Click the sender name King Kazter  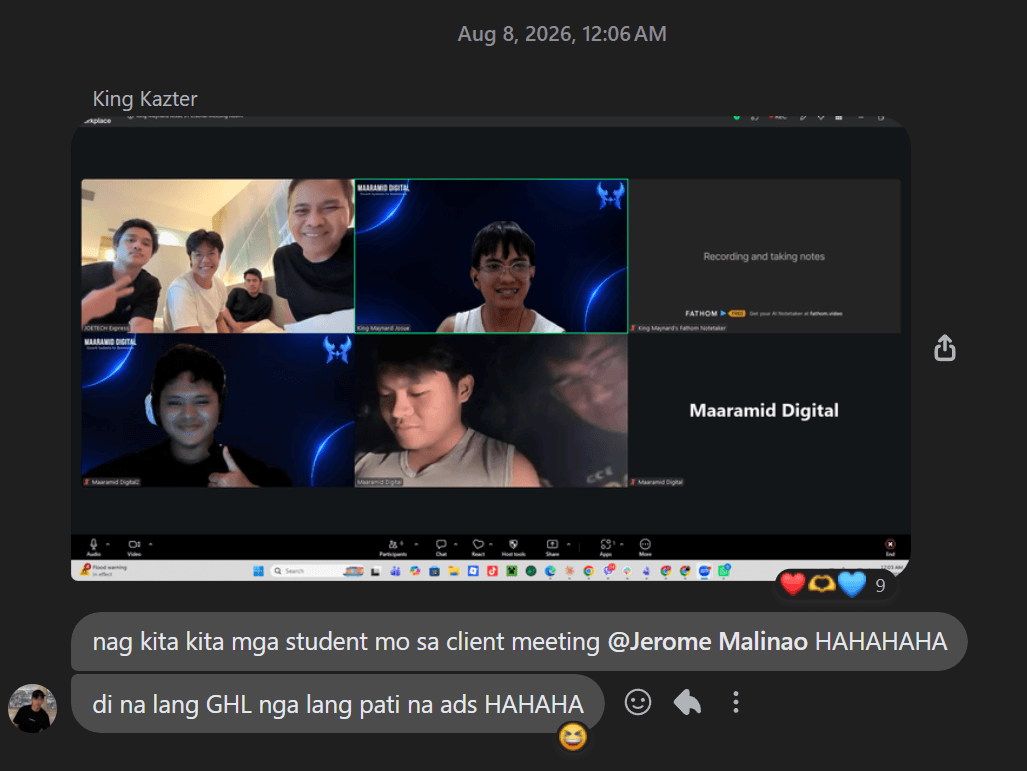click(x=145, y=99)
